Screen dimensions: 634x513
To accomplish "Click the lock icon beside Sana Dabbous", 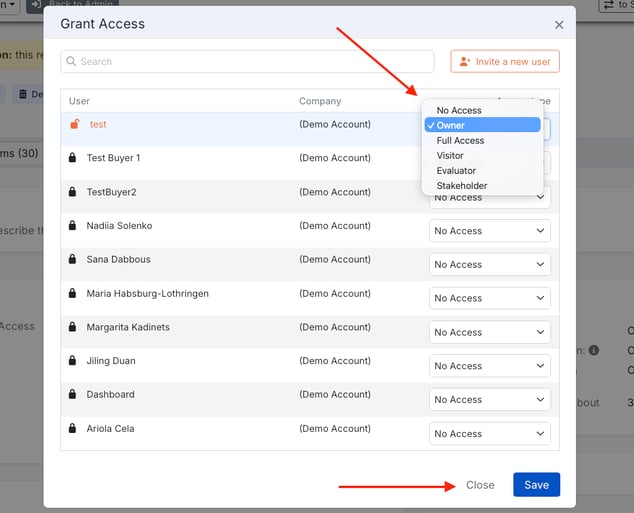I will point(72,260).
